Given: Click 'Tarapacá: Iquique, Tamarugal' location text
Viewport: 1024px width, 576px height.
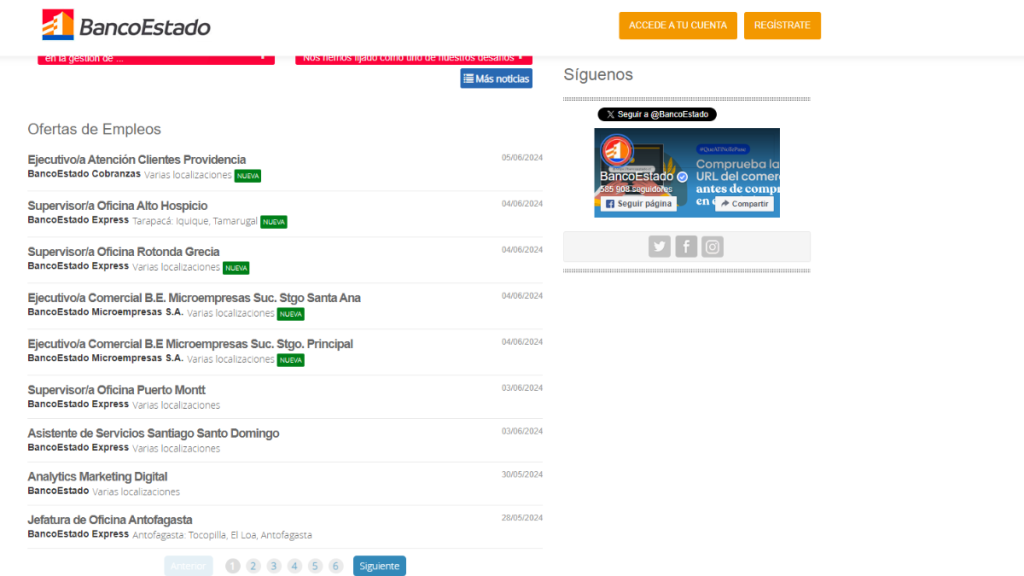Looking at the screenshot, I should tap(195, 221).
